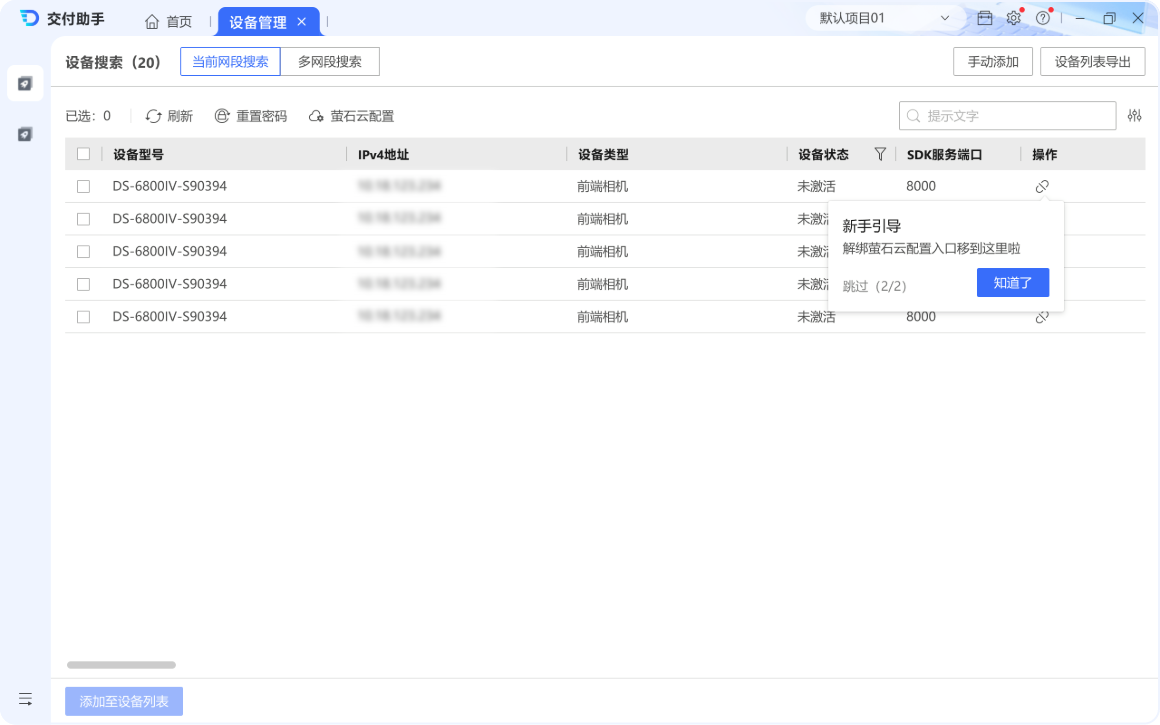Click unbind link icon in first row
The height and width of the screenshot is (725, 1160).
(x=1042, y=186)
